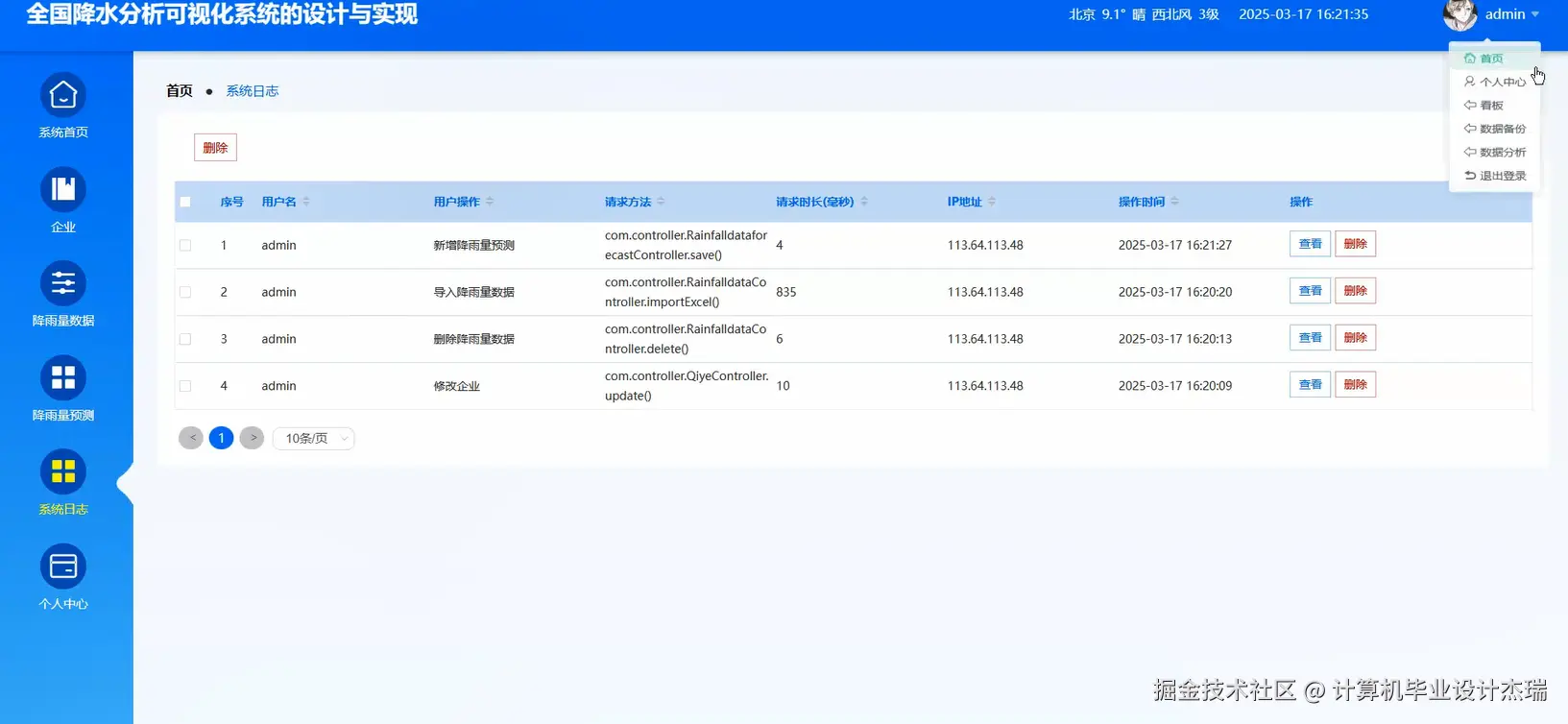
Task: Choose 首页 in the admin menu
Action: 1495,59
